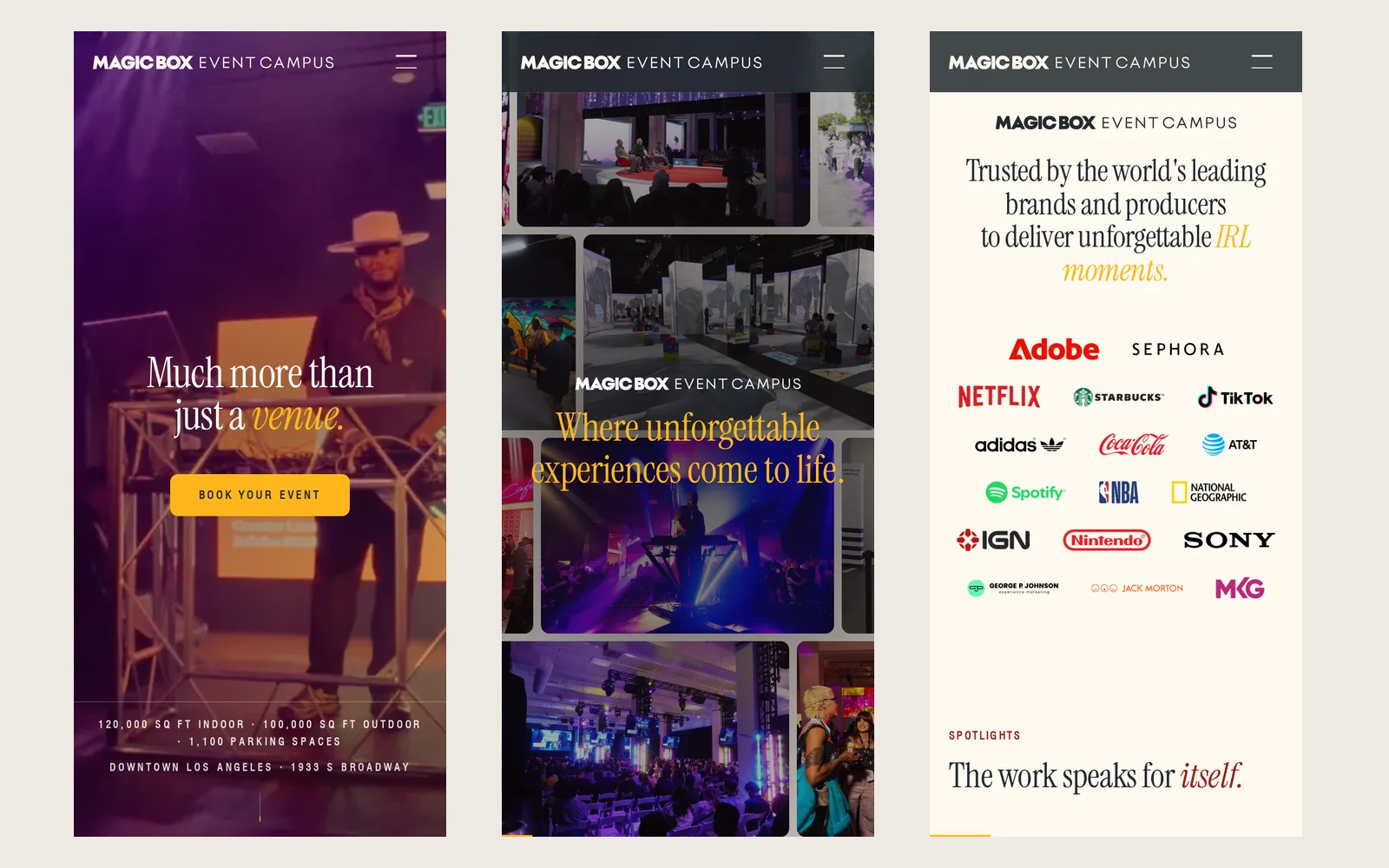
Task: Select the Nintendo logo
Action: tap(1107, 540)
